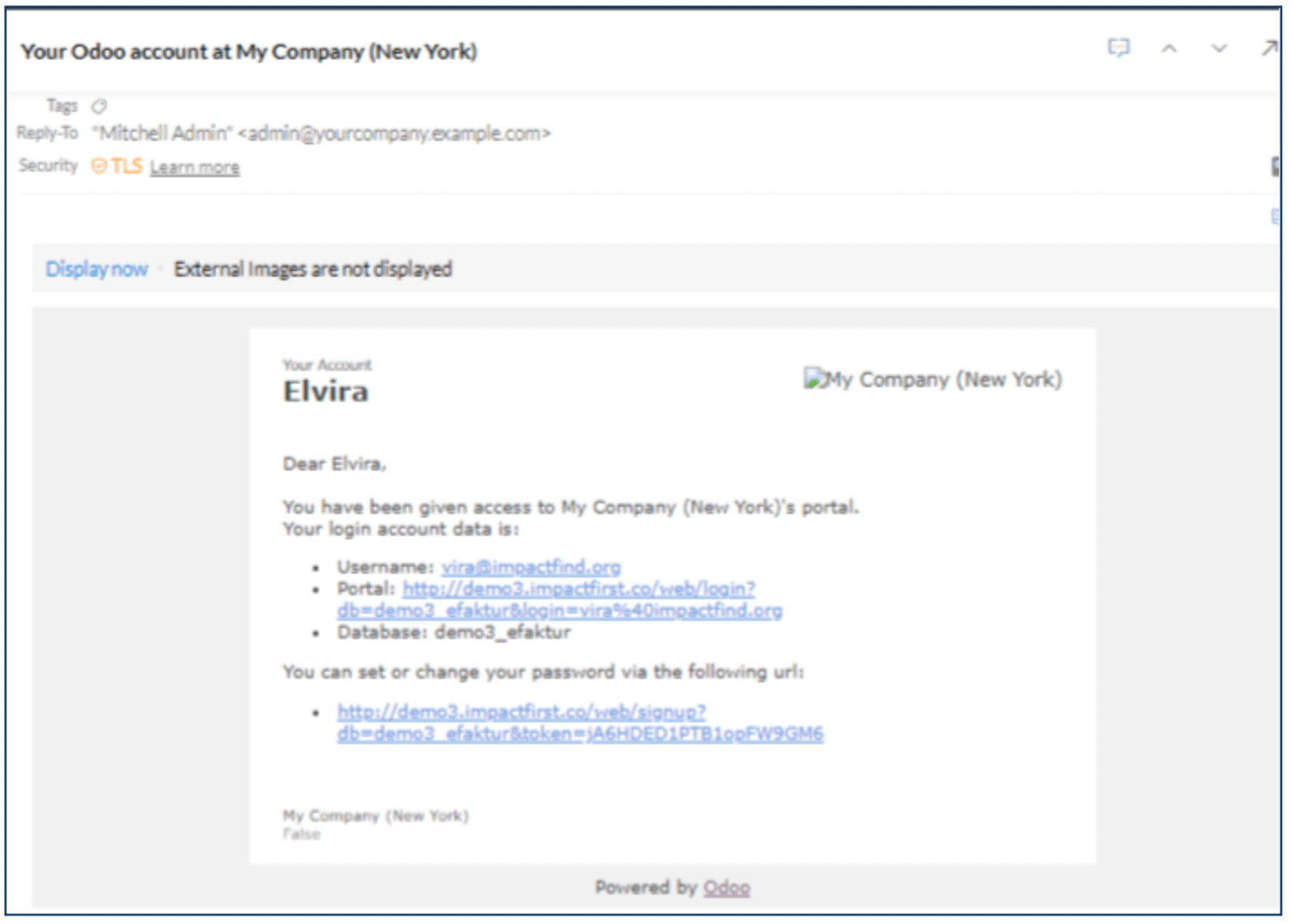Follow the Odoo link in the footer
Screen dimensions: 1293x924
[726, 888]
